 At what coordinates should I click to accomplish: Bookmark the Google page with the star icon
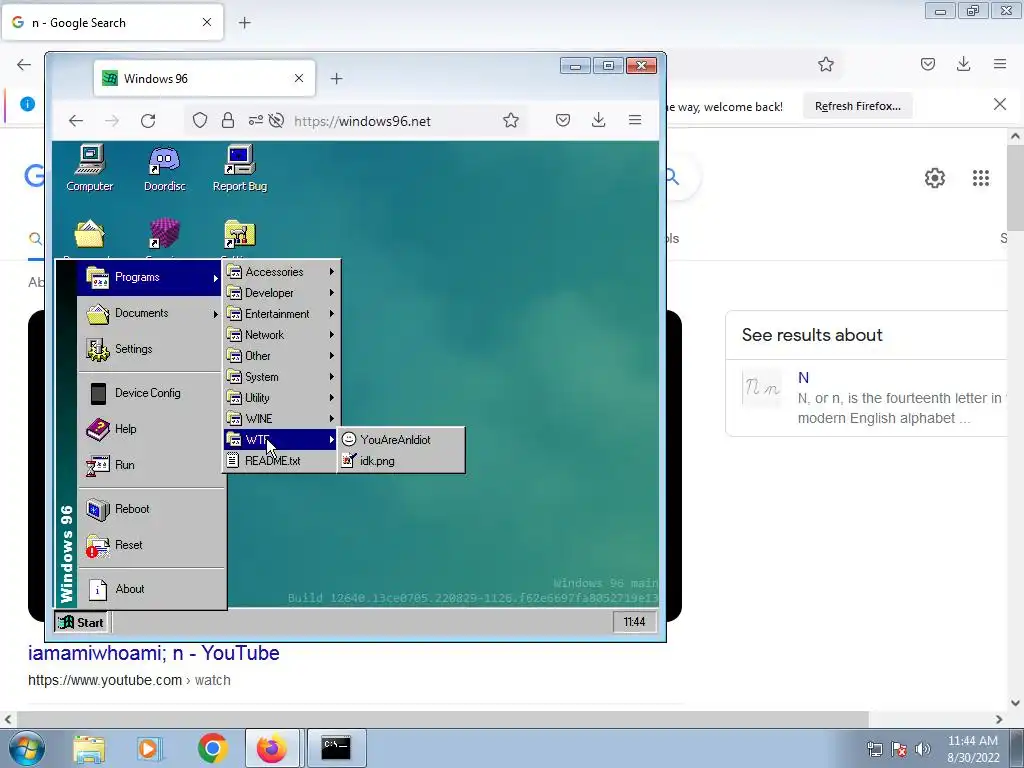coord(825,64)
